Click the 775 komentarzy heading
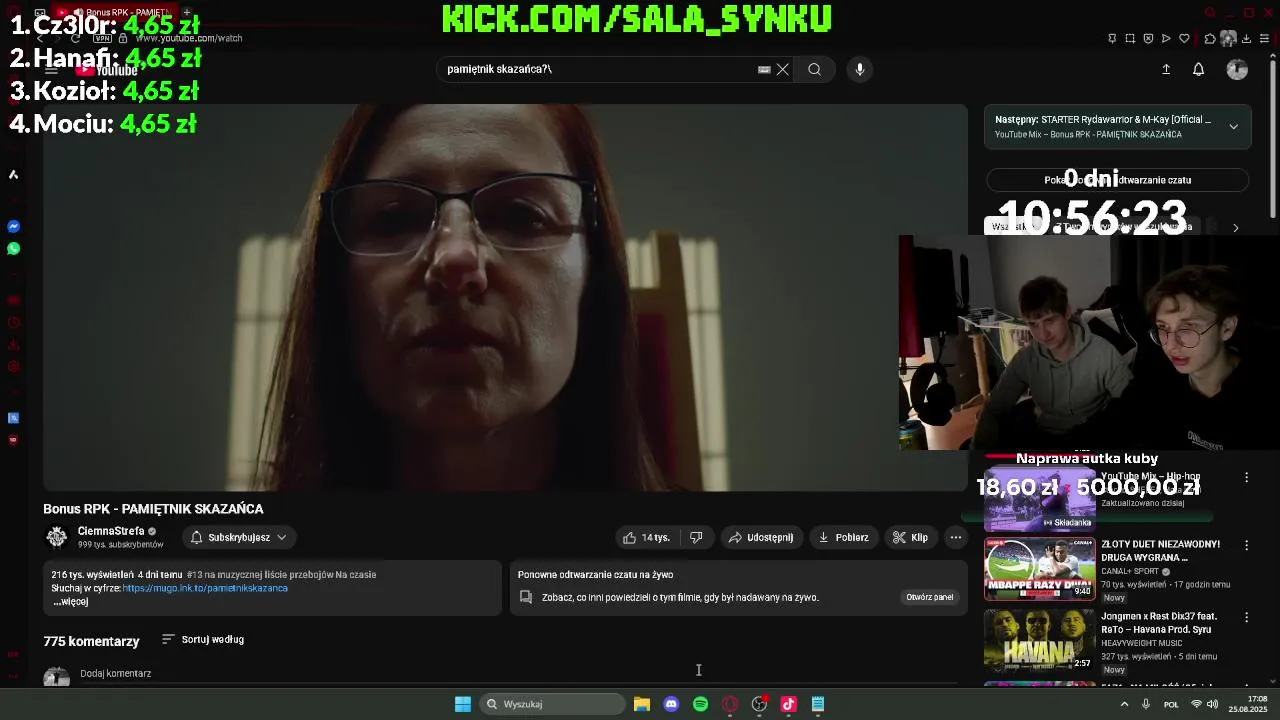The height and width of the screenshot is (720, 1280). [91, 641]
